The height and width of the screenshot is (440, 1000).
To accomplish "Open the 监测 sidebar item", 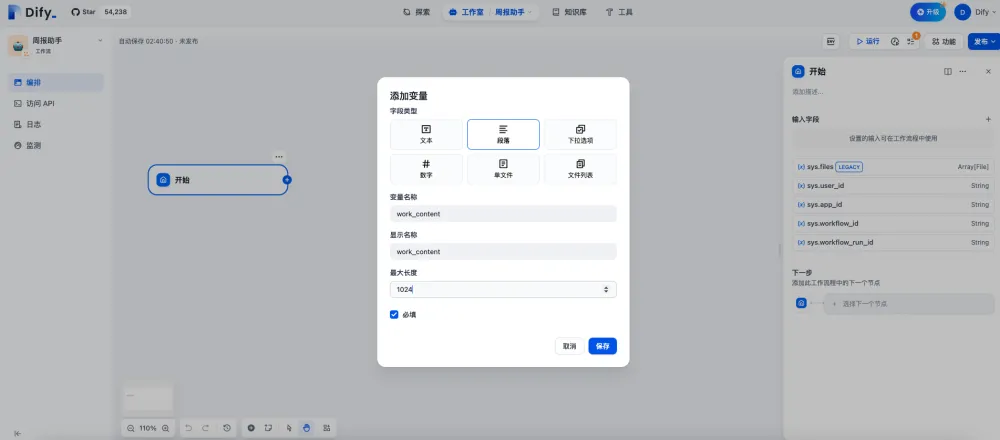I will (55, 145).
